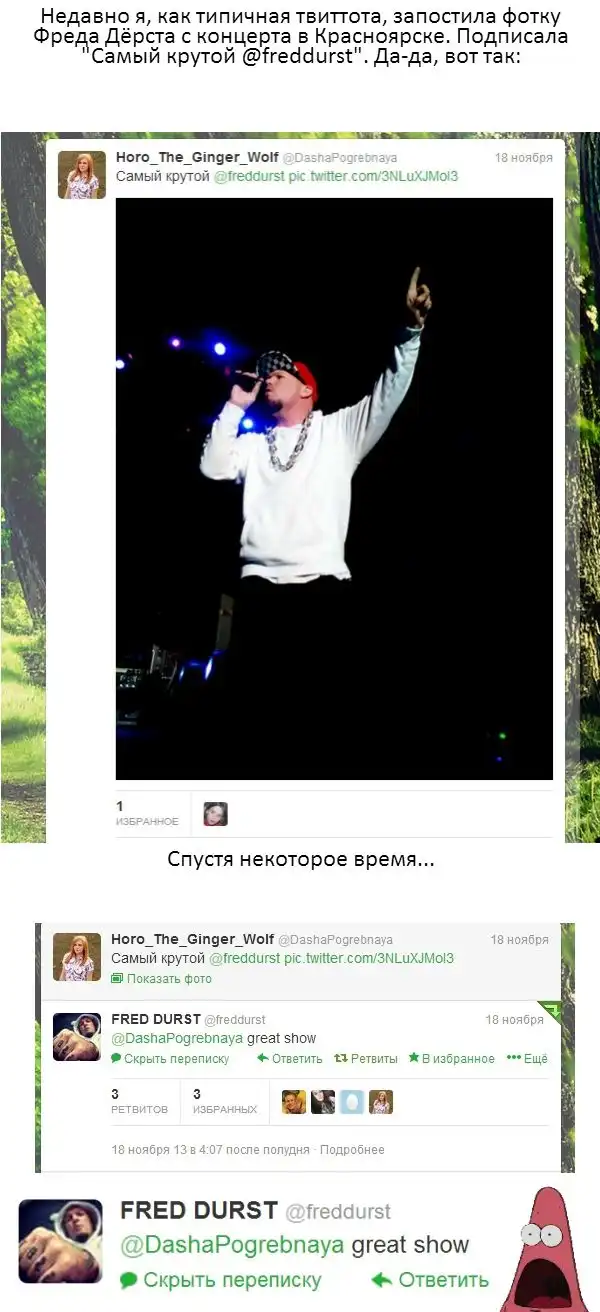Click the Ретвиты retweet icon
This screenshot has width=600, height=1312.
(x=340, y=1058)
